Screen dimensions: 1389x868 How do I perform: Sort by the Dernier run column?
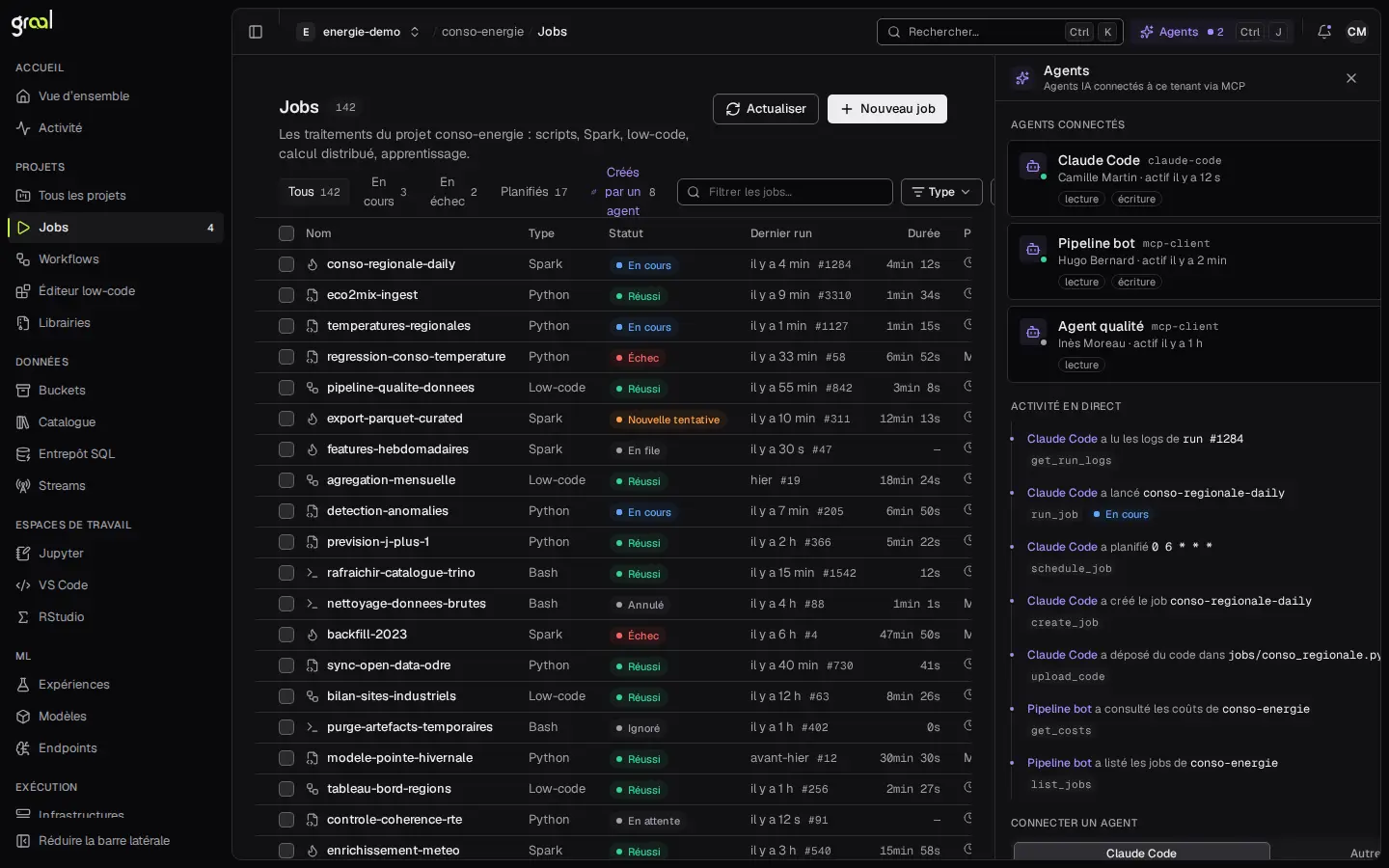pyautogui.click(x=781, y=233)
